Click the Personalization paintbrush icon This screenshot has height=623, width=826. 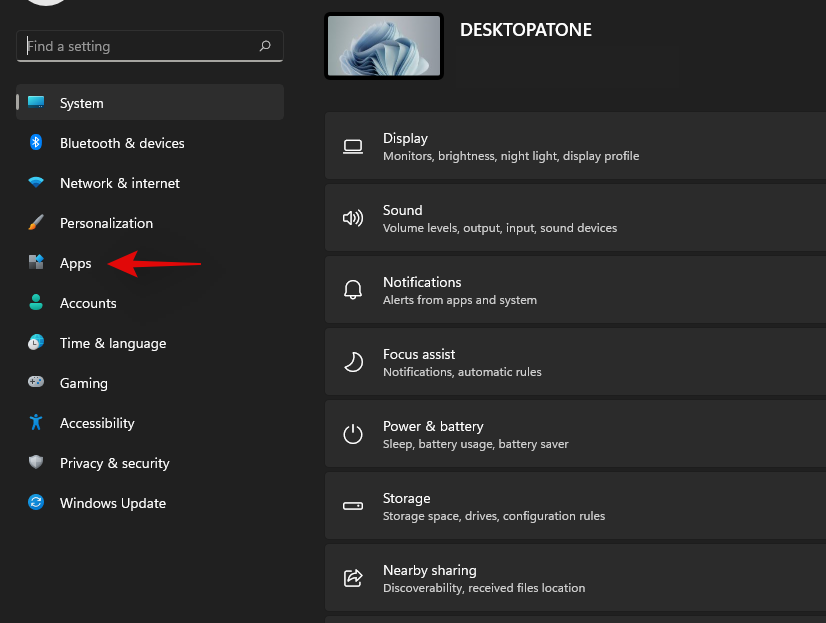[36, 223]
